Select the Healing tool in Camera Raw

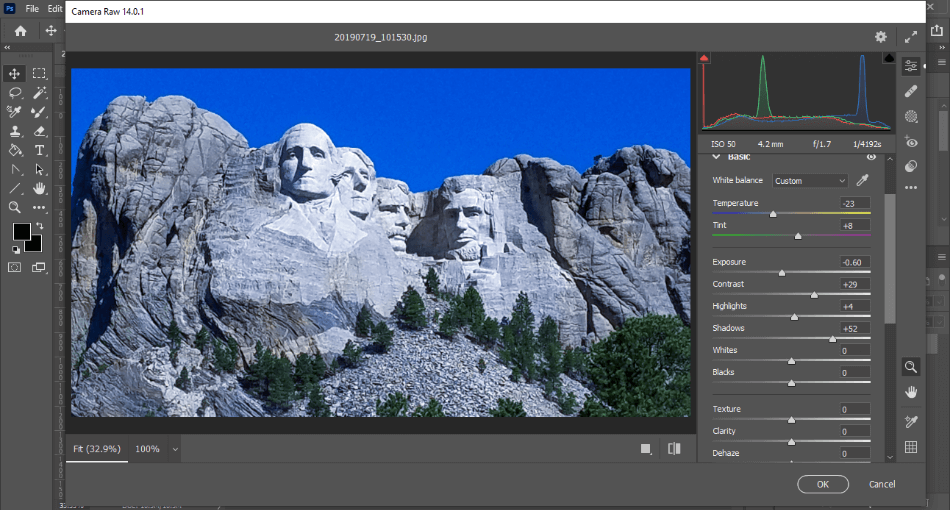(x=911, y=91)
